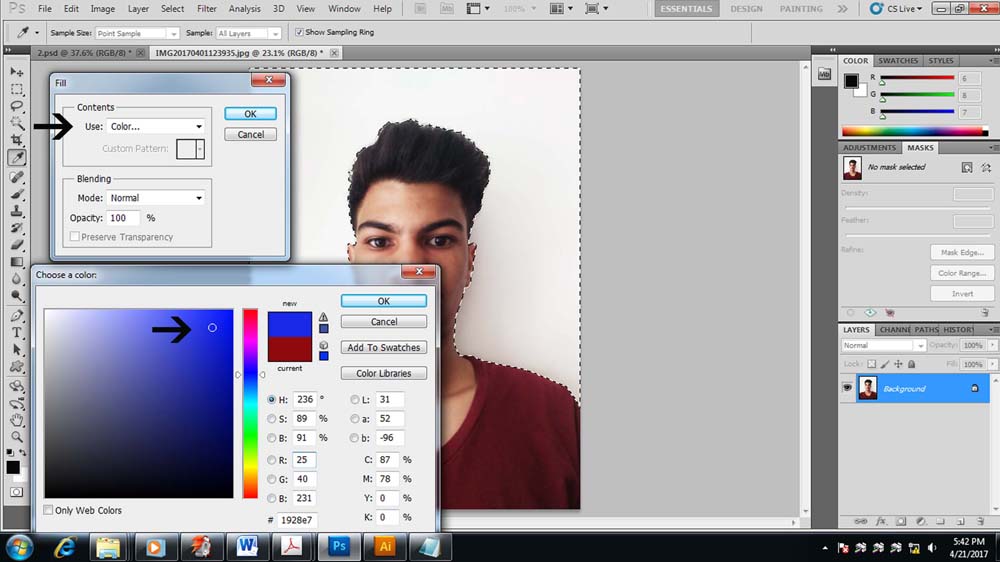Select the Clone Stamp tool
The width and height of the screenshot is (1000, 562).
[x=17, y=211]
